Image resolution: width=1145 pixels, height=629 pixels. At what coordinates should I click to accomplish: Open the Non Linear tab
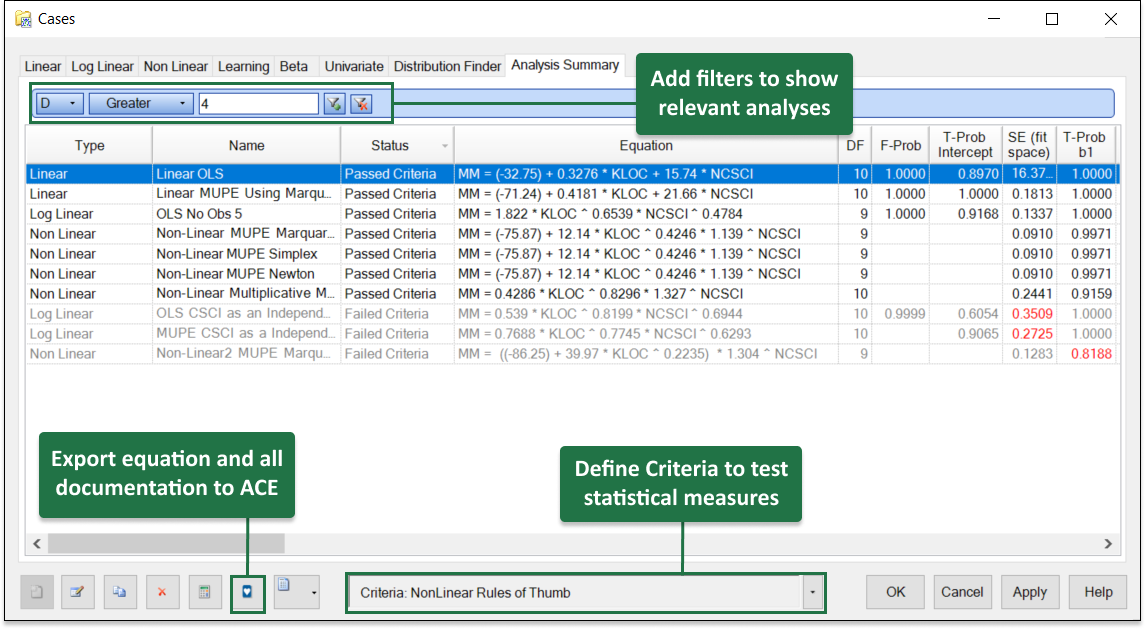point(176,66)
